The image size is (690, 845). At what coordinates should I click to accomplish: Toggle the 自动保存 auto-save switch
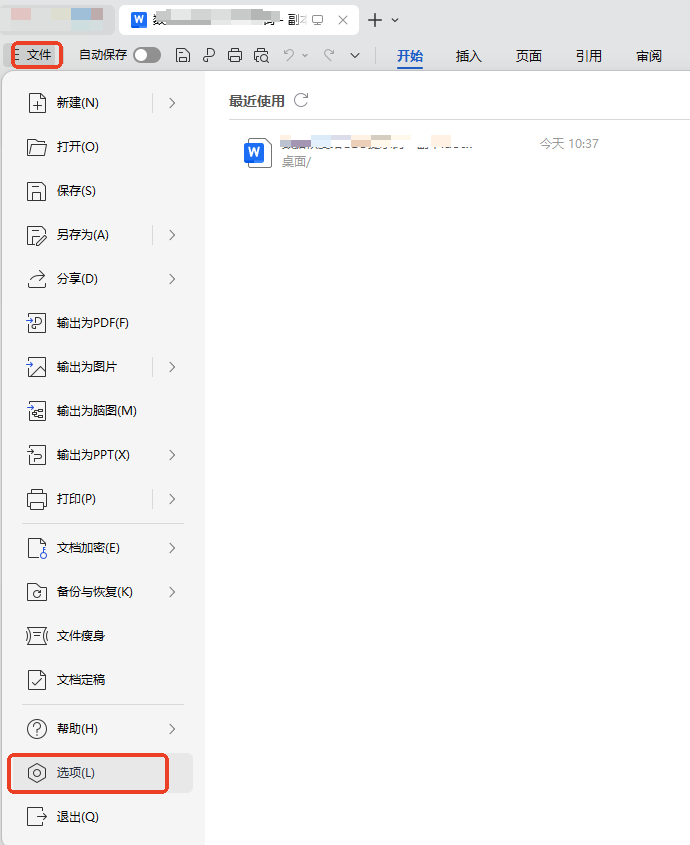(147, 55)
